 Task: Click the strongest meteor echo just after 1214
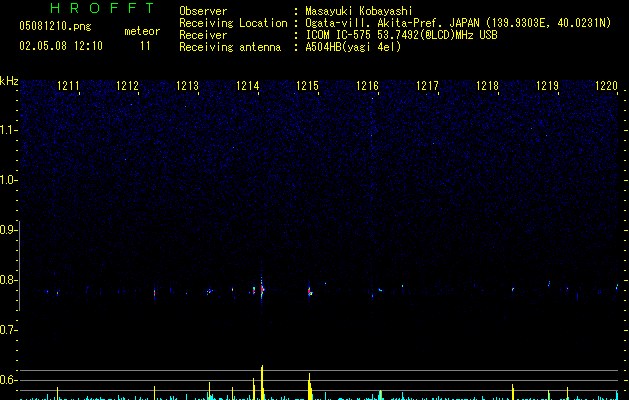tap(262, 289)
